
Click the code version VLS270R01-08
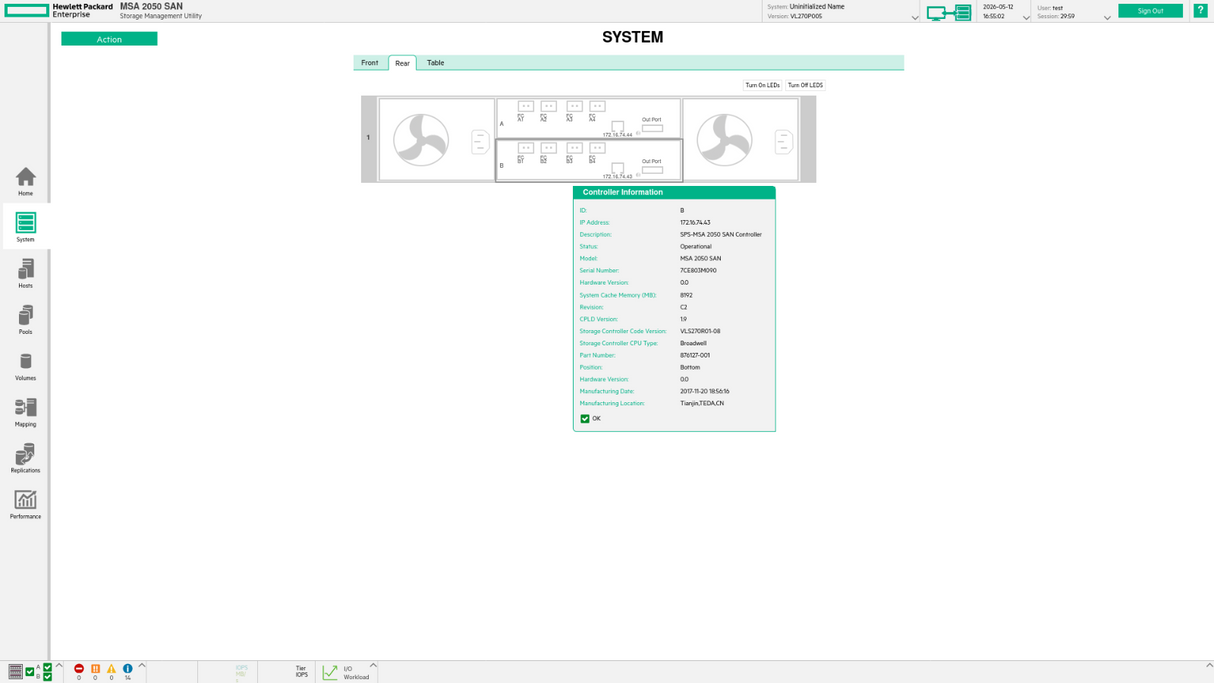tap(700, 331)
